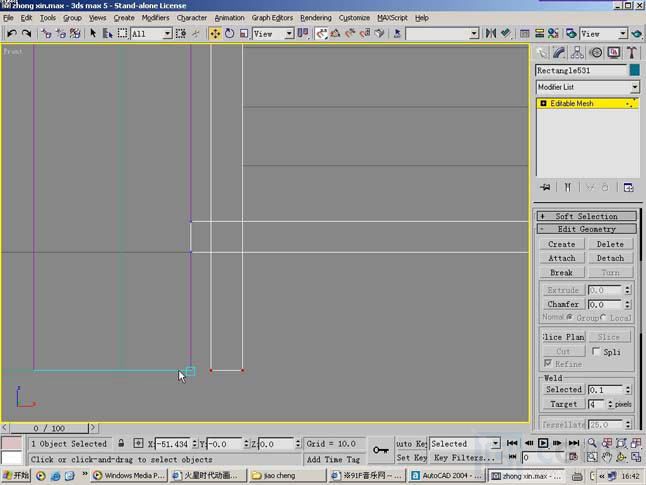Click the object color swatch beside Rectangle531
The image size is (646, 485).
tap(634, 70)
